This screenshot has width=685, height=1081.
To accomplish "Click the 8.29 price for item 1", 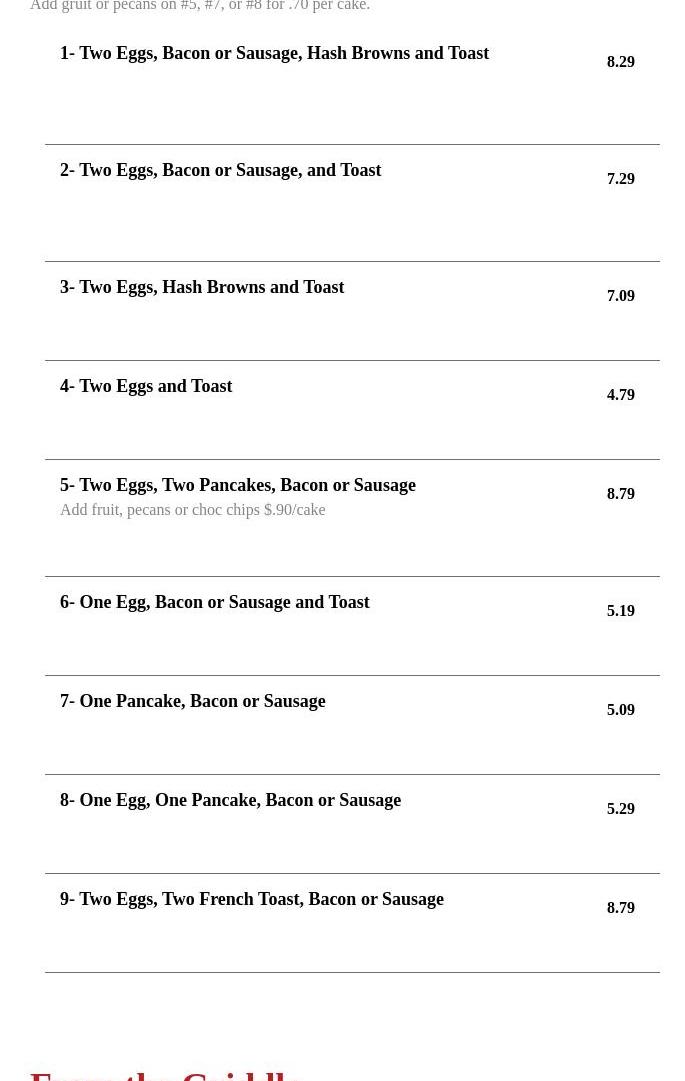I will pos(620,62).
